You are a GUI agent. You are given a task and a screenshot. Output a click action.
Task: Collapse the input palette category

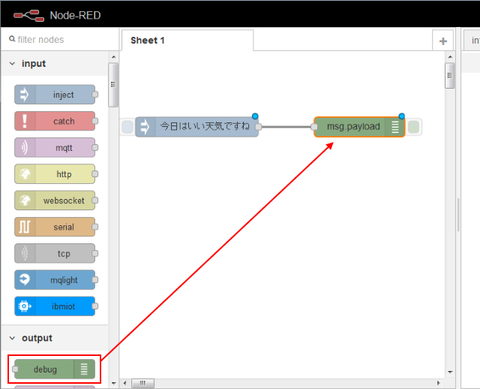pyautogui.click(x=12, y=63)
